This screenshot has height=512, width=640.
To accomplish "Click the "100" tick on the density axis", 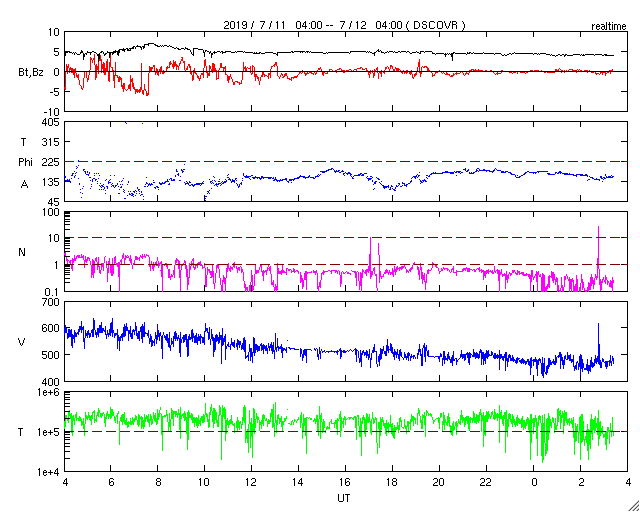I will click(x=52, y=212).
